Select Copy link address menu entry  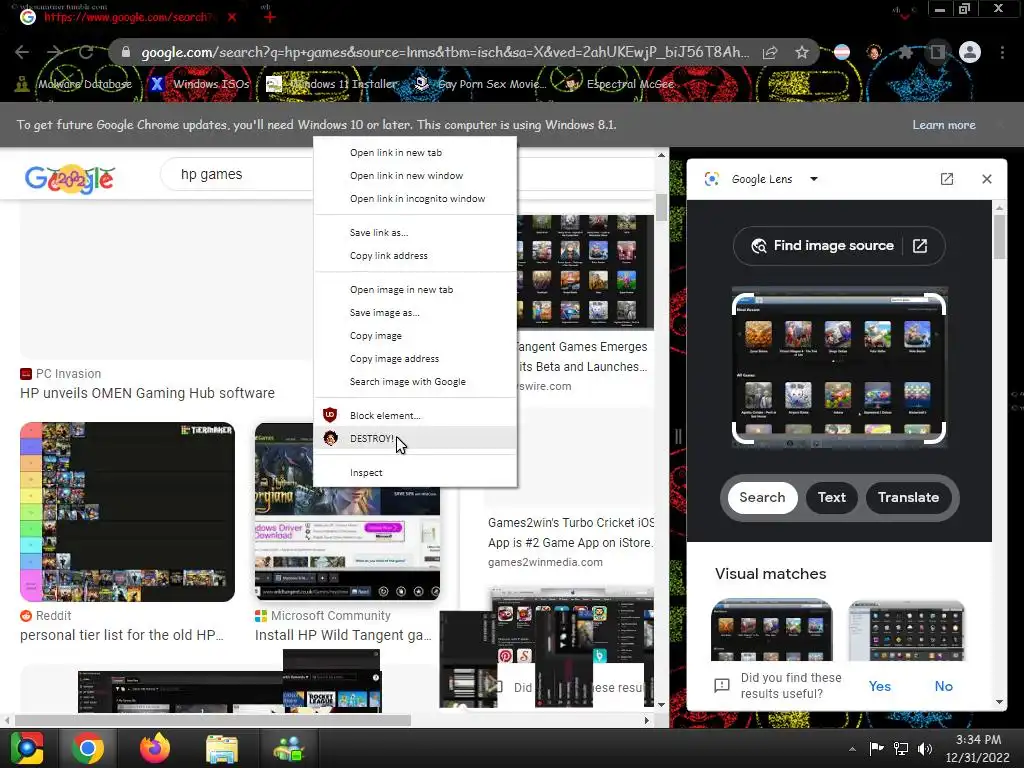pos(415,255)
